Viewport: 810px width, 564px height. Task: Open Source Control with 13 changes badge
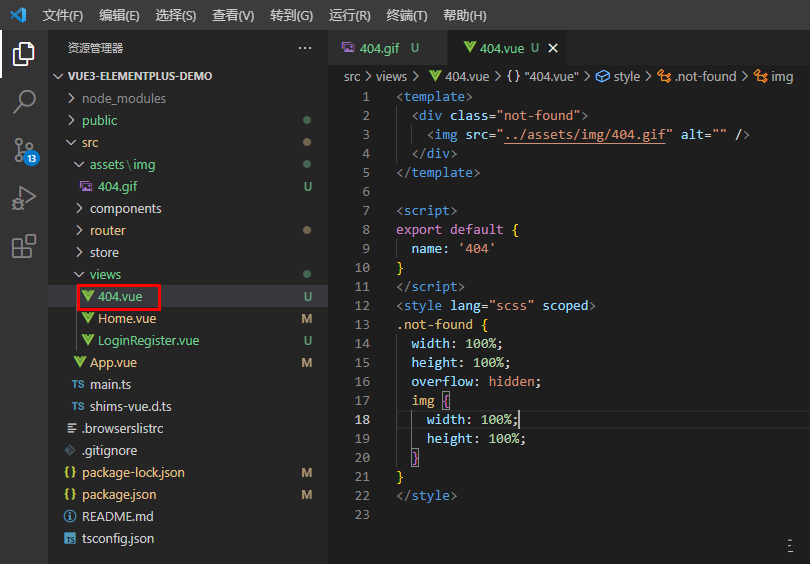point(25,150)
